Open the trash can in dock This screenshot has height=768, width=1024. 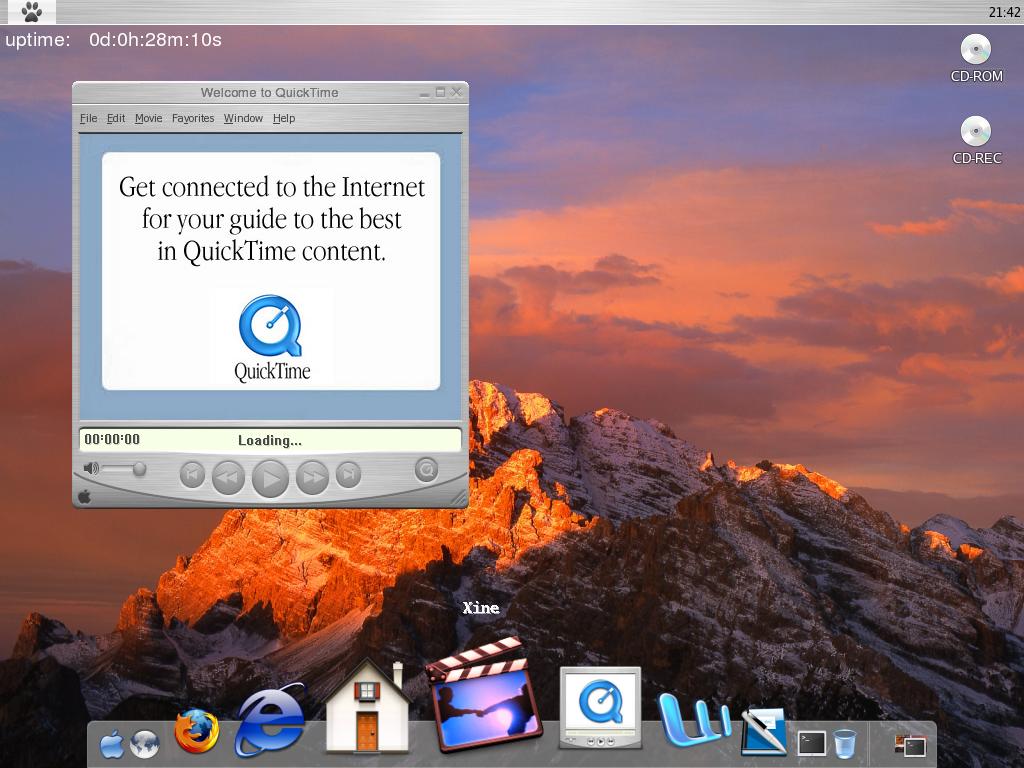click(844, 743)
